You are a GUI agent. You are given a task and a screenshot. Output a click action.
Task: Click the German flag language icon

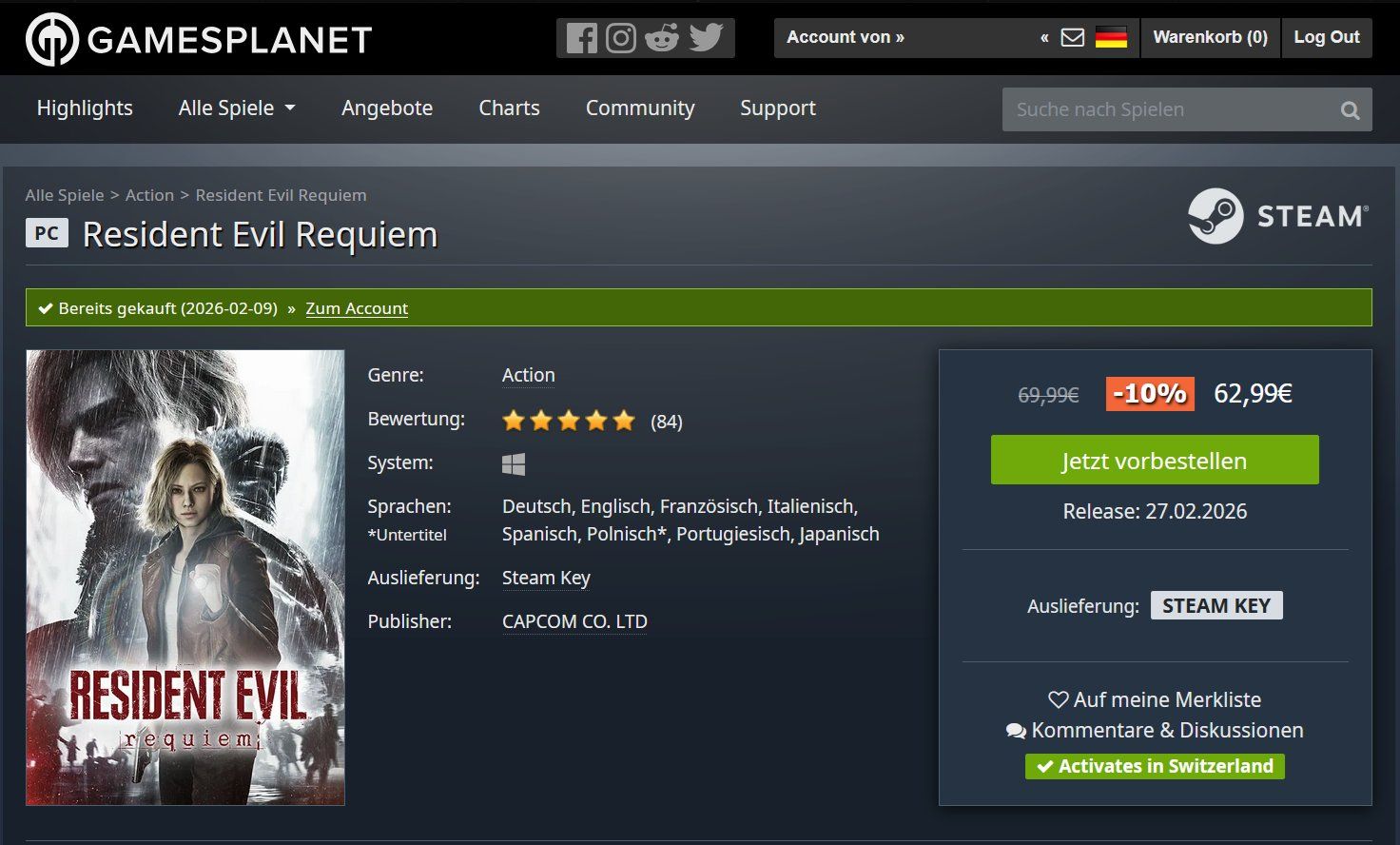1111,38
